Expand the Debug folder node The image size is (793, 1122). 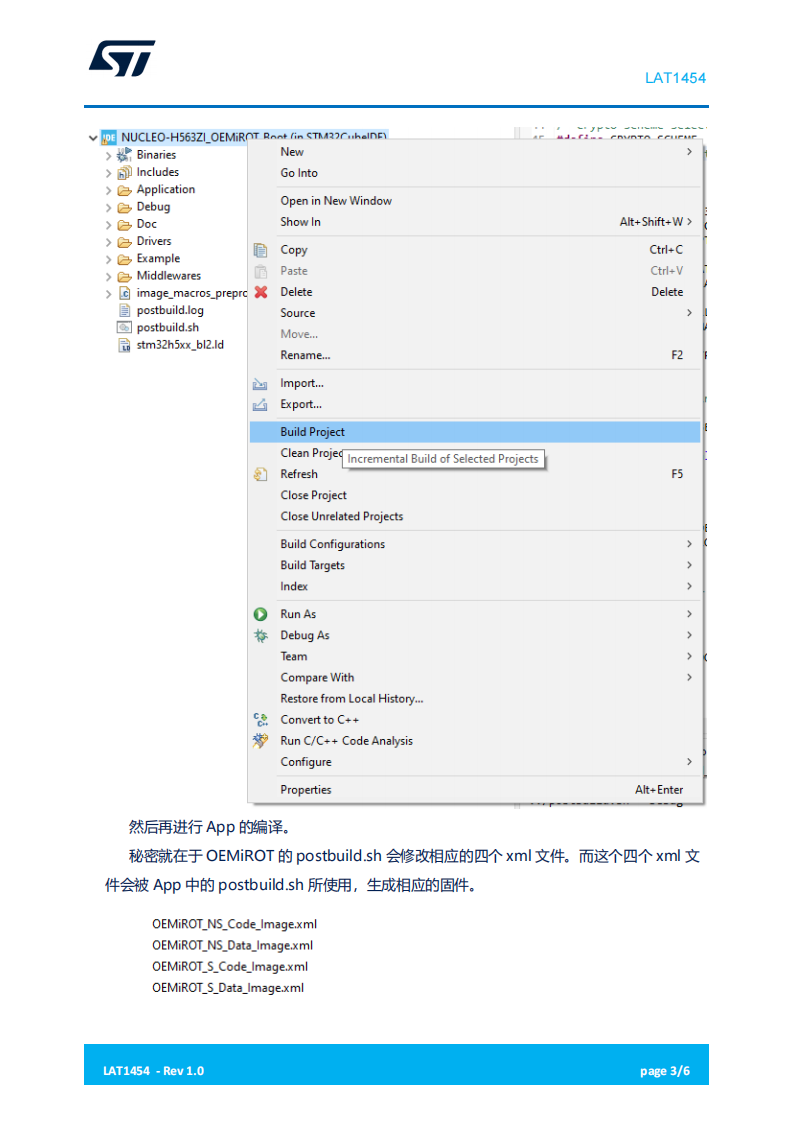pos(108,208)
